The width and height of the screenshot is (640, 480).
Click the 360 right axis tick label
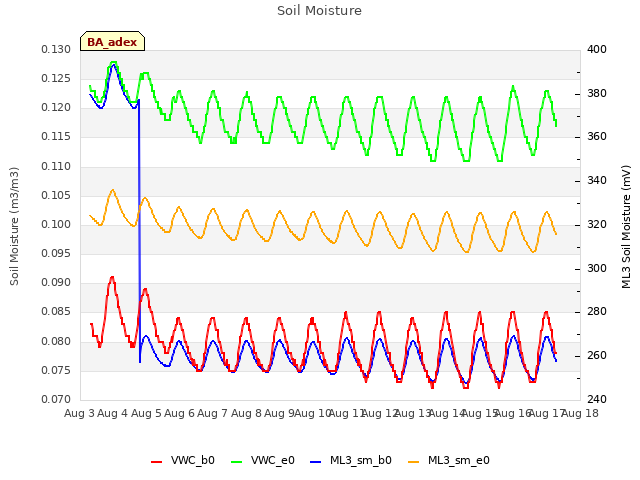597,137
